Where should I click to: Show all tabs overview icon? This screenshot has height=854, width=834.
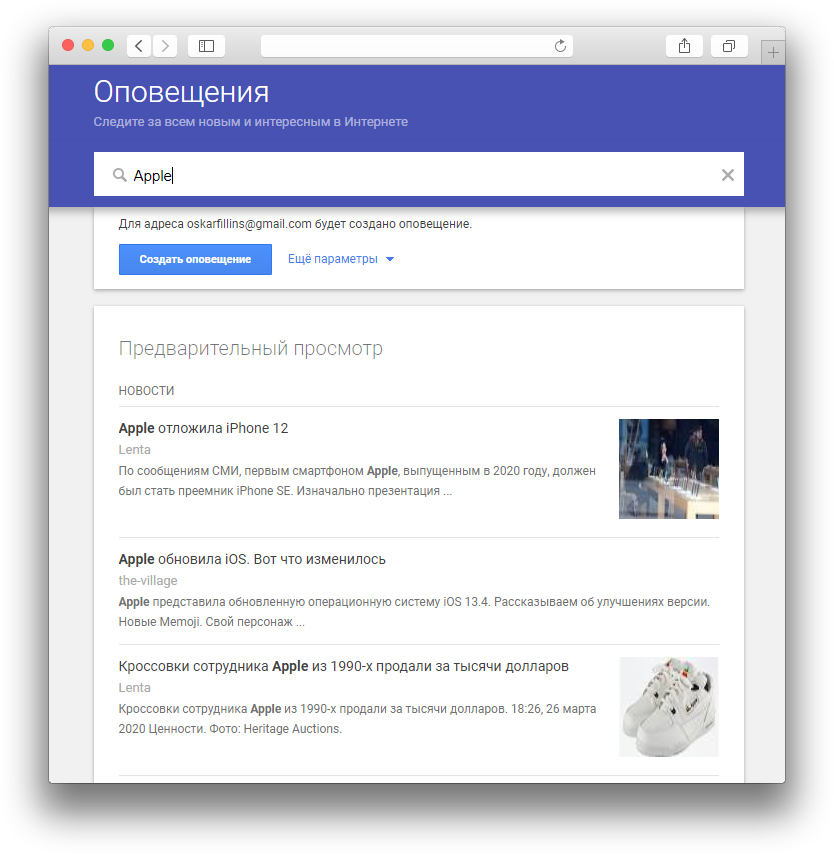click(x=729, y=46)
